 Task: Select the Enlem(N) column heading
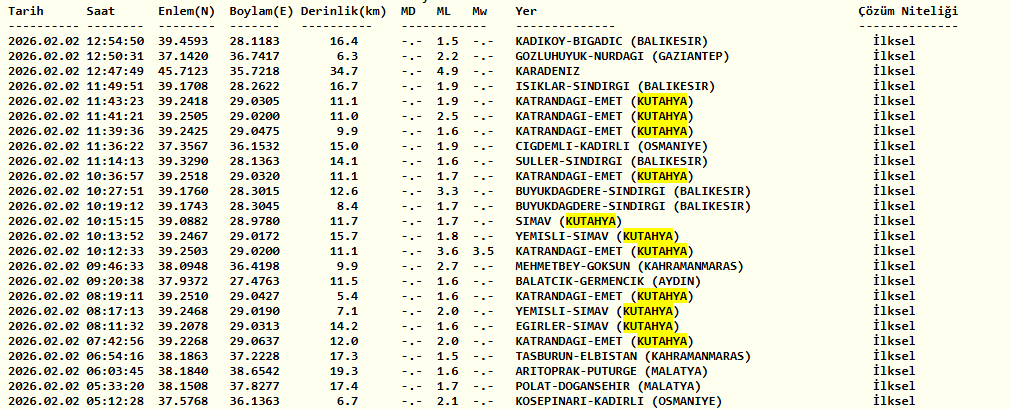click(x=186, y=10)
